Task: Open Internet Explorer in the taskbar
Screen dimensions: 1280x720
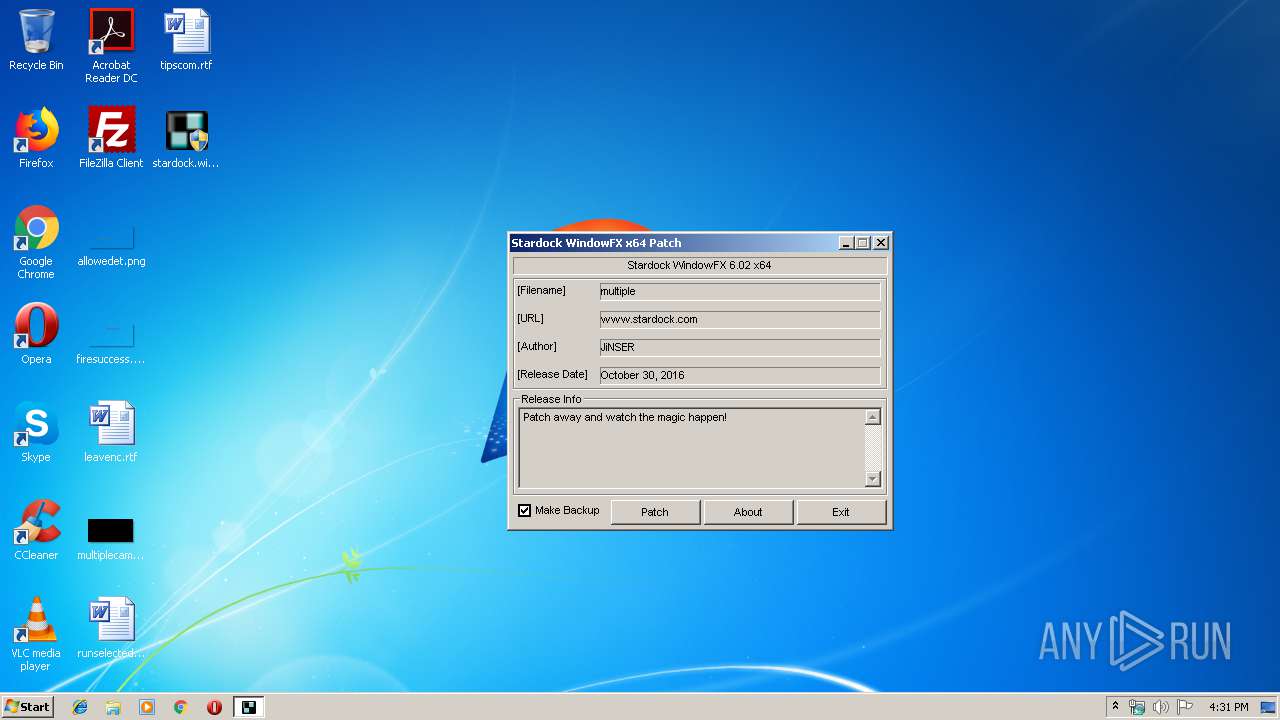Action: click(80, 707)
